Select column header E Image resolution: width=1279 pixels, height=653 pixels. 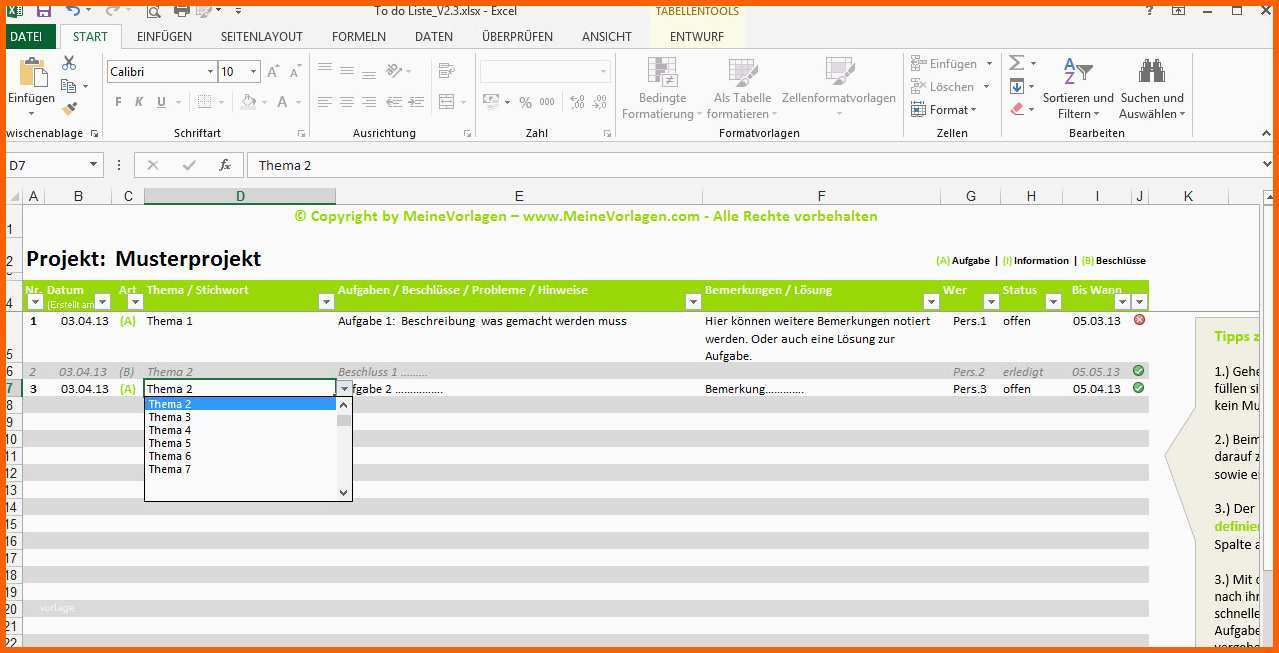(519, 196)
